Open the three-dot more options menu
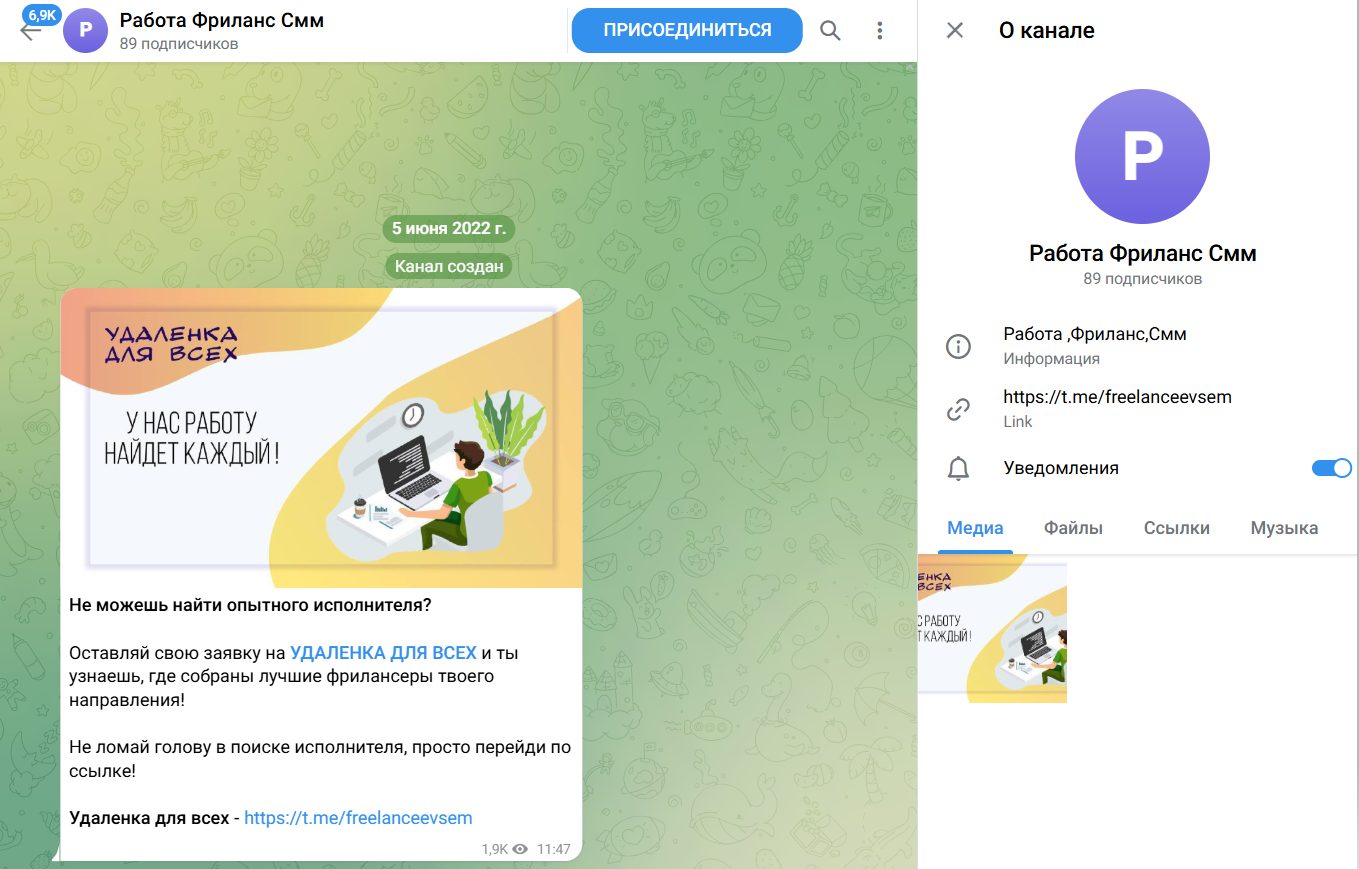This screenshot has width=1359, height=869. (880, 30)
